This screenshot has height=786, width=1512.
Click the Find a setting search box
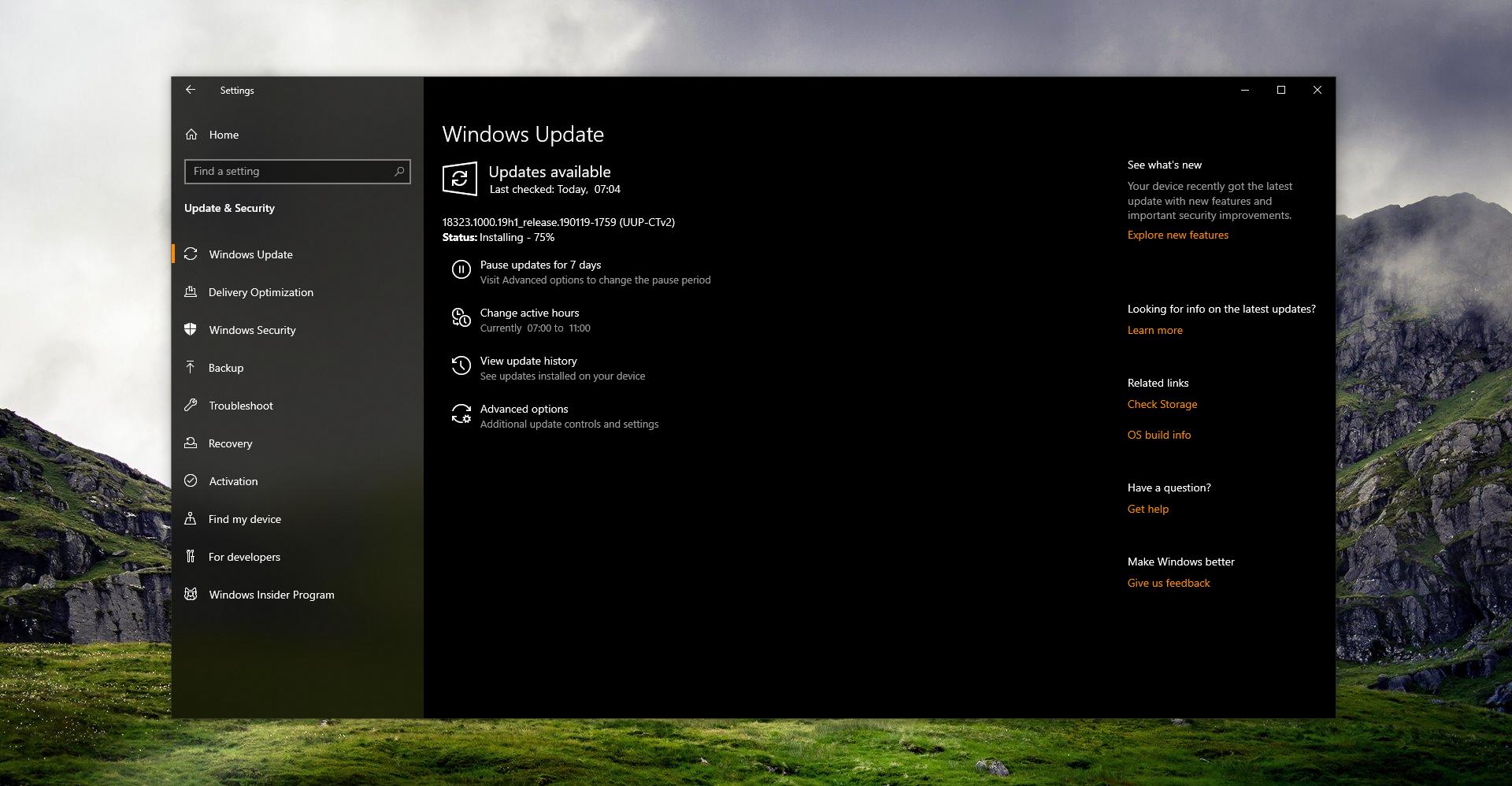298,171
